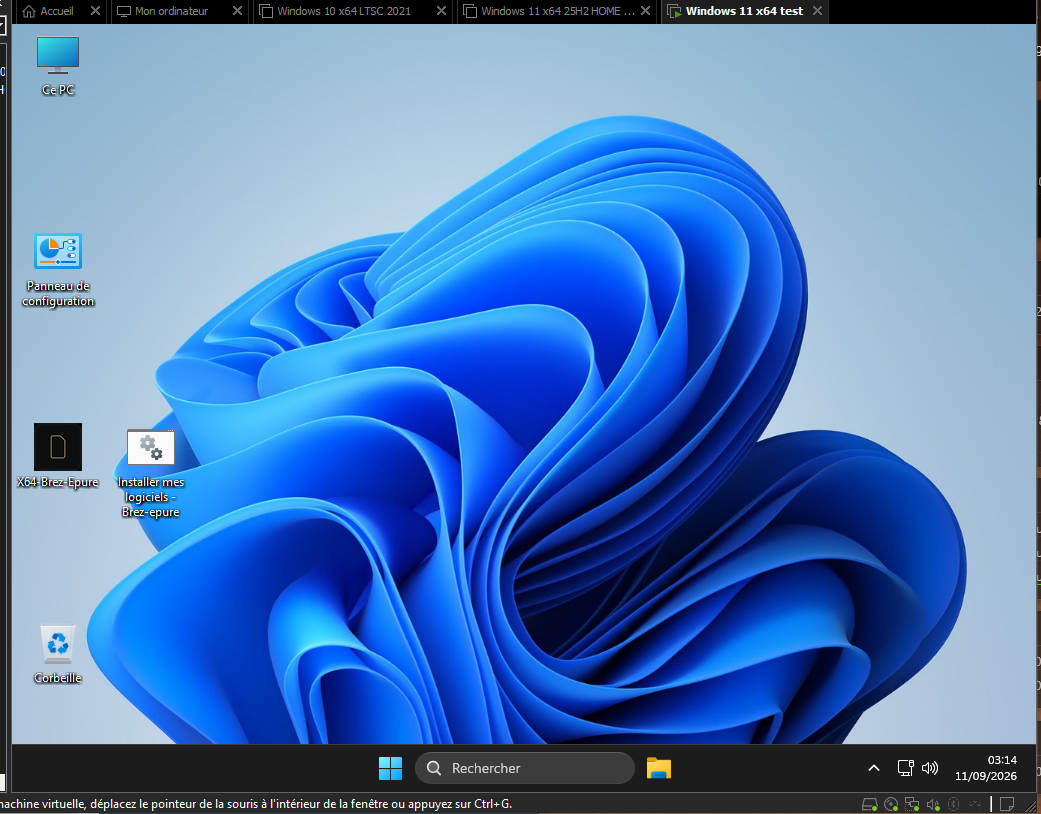Select Installer mes logiciels Brez-epure shortcut
This screenshot has width=1041, height=814.
pos(151,474)
